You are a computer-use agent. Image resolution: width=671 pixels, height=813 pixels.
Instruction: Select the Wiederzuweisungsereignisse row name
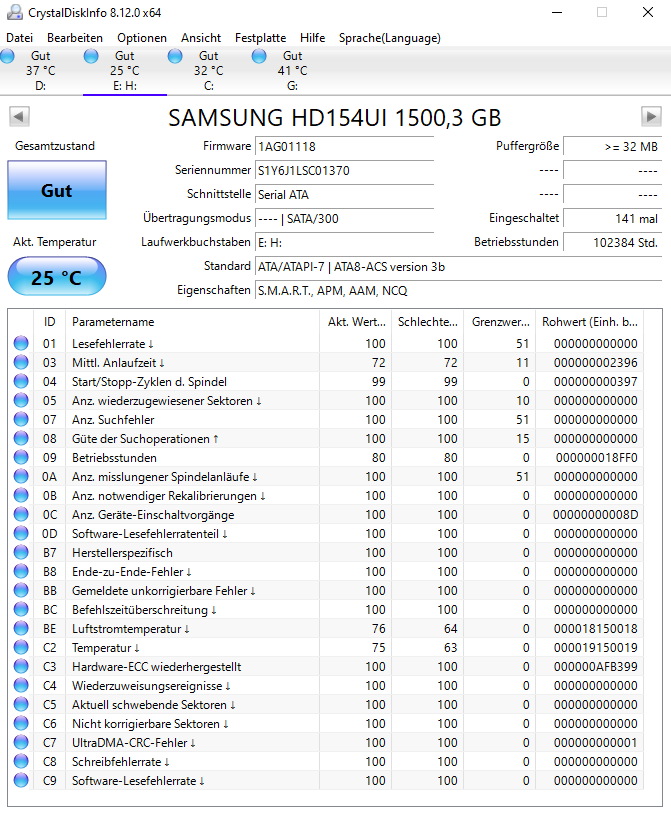151,685
